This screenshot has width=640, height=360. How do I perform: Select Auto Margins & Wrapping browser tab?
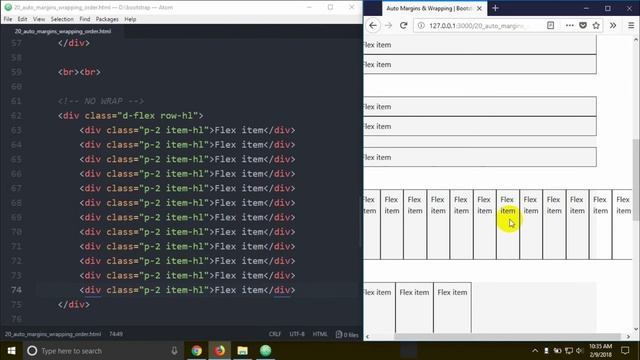coord(434,8)
